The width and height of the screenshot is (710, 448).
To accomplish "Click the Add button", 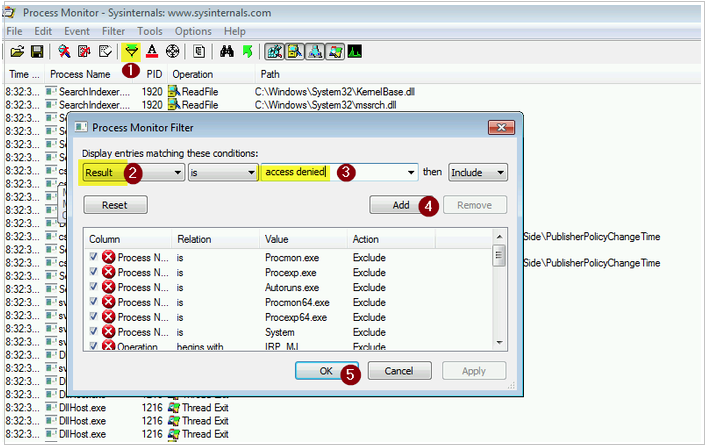I will point(401,205).
